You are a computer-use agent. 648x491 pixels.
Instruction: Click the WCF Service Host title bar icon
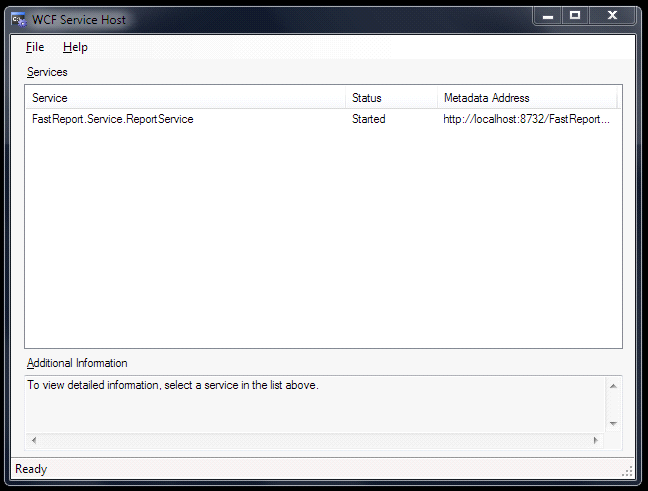tap(19, 19)
